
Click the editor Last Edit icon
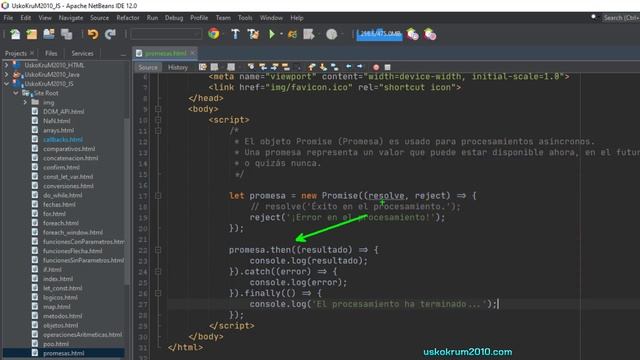pos(202,67)
